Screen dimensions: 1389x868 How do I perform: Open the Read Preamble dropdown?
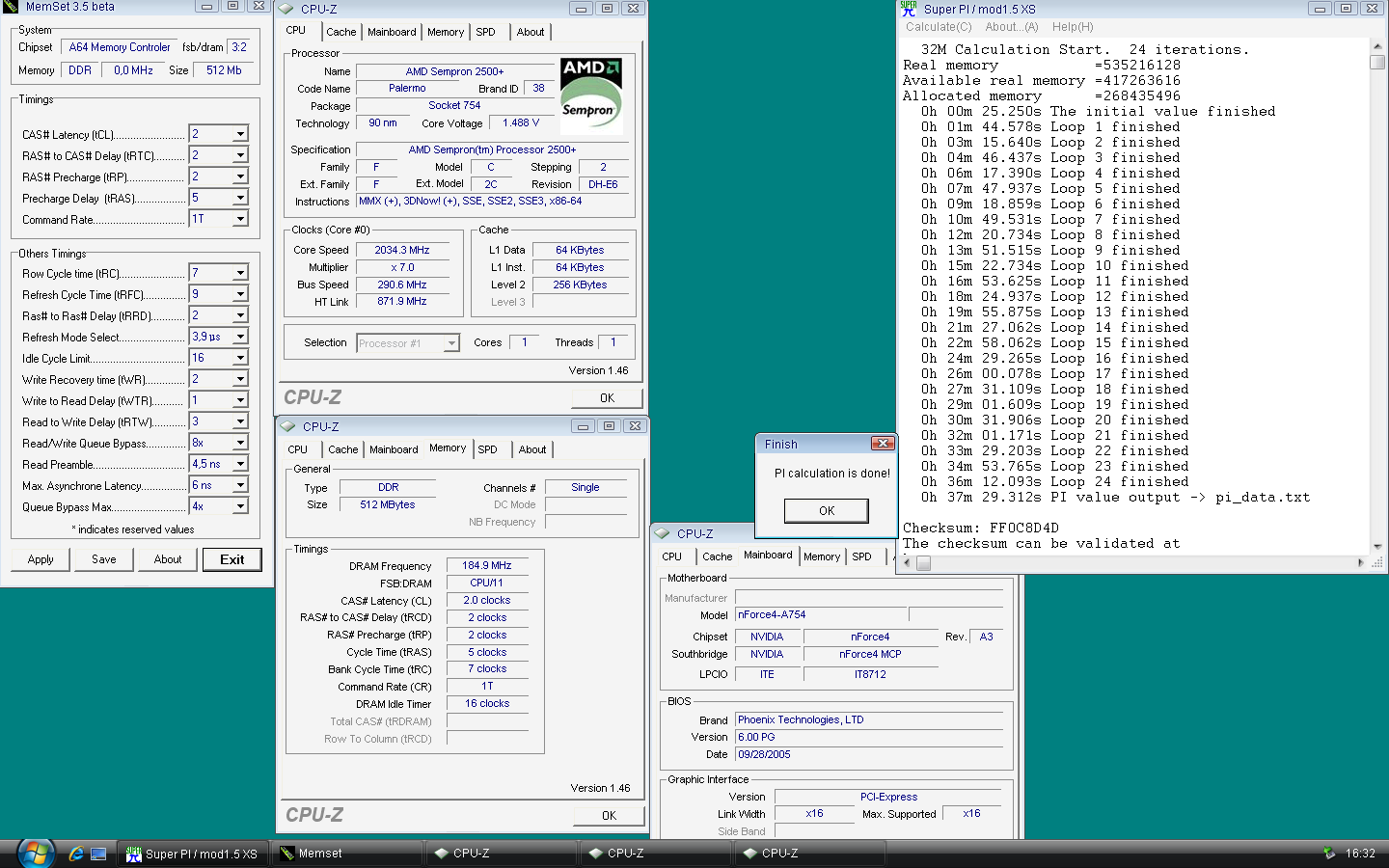[x=240, y=464]
